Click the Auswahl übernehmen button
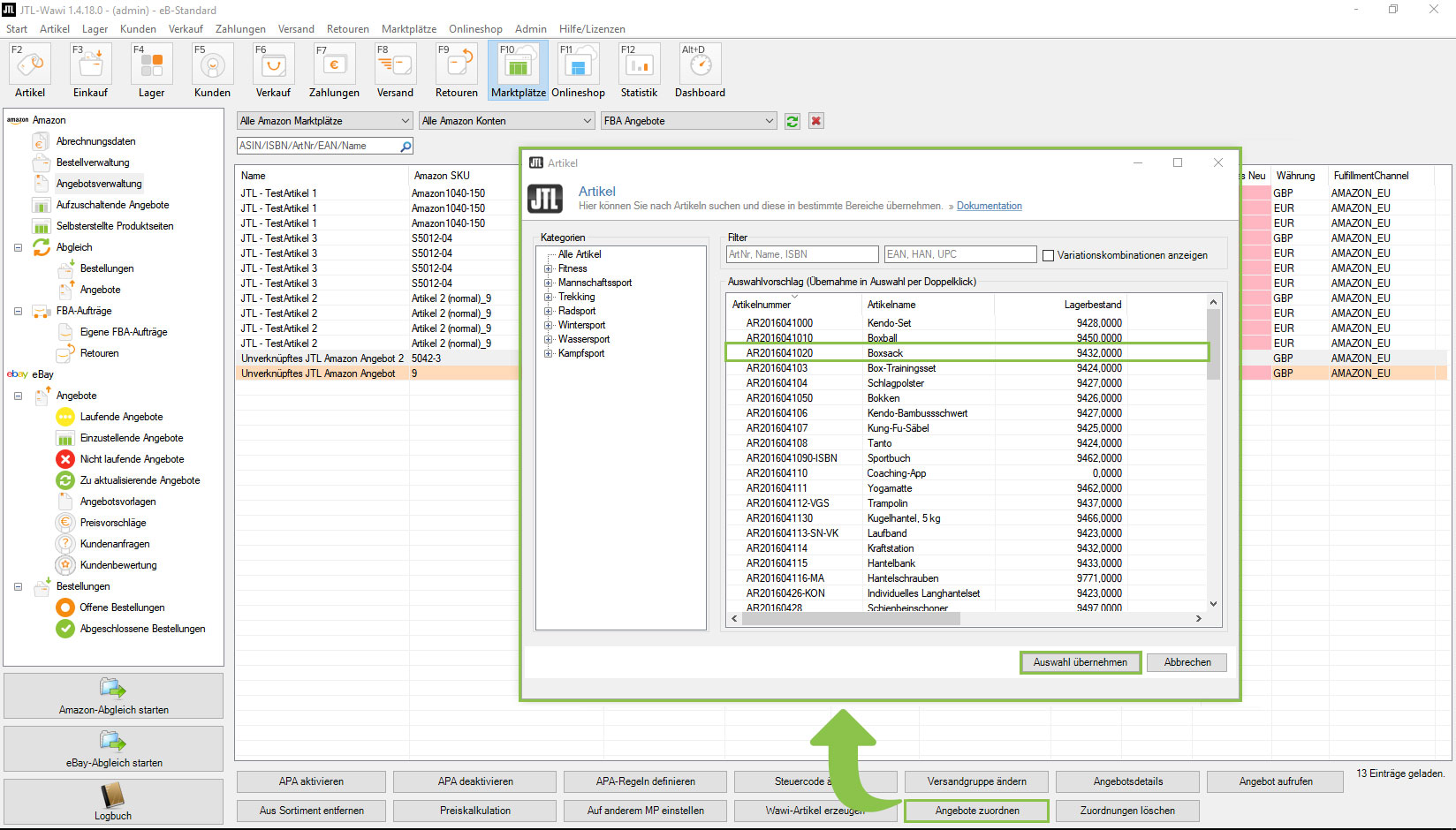Screen dimensions: 1456x830 [1080, 662]
